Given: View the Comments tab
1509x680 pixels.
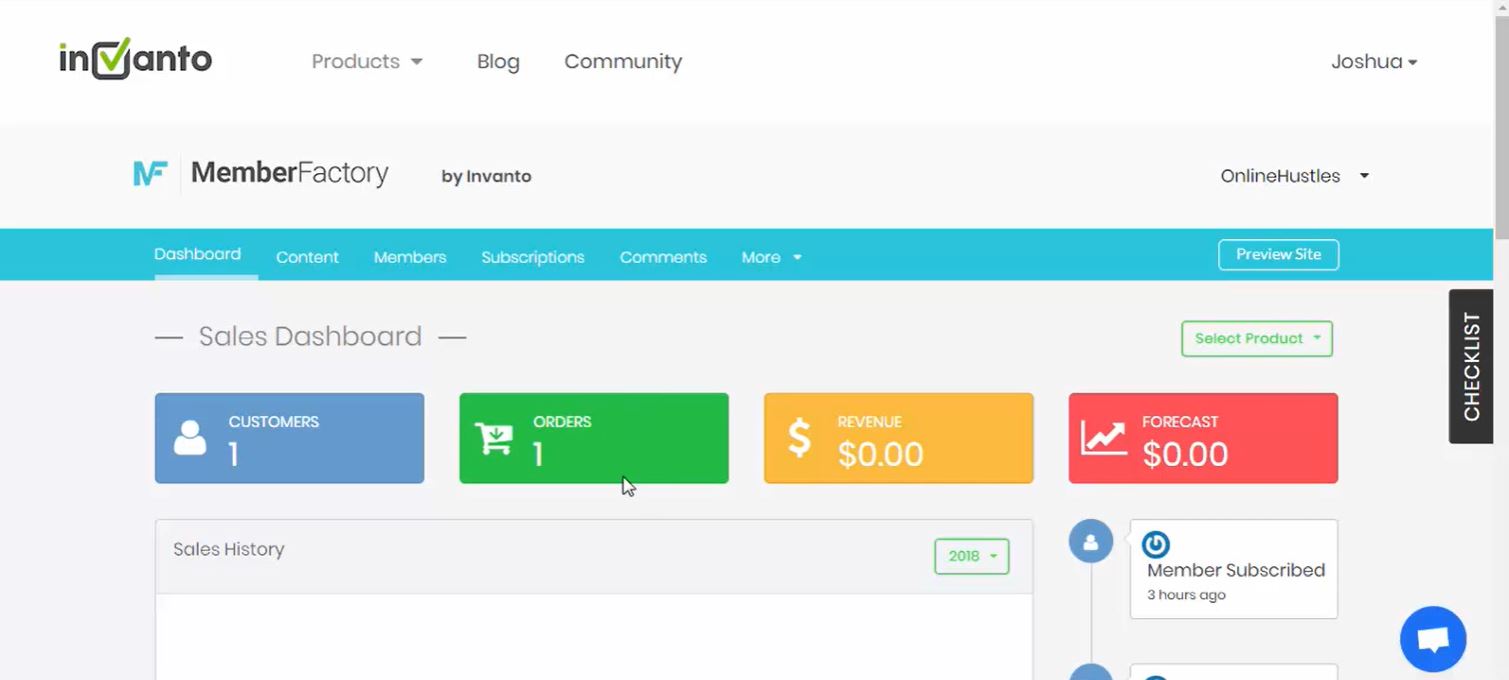Looking at the screenshot, I should coord(663,257).
